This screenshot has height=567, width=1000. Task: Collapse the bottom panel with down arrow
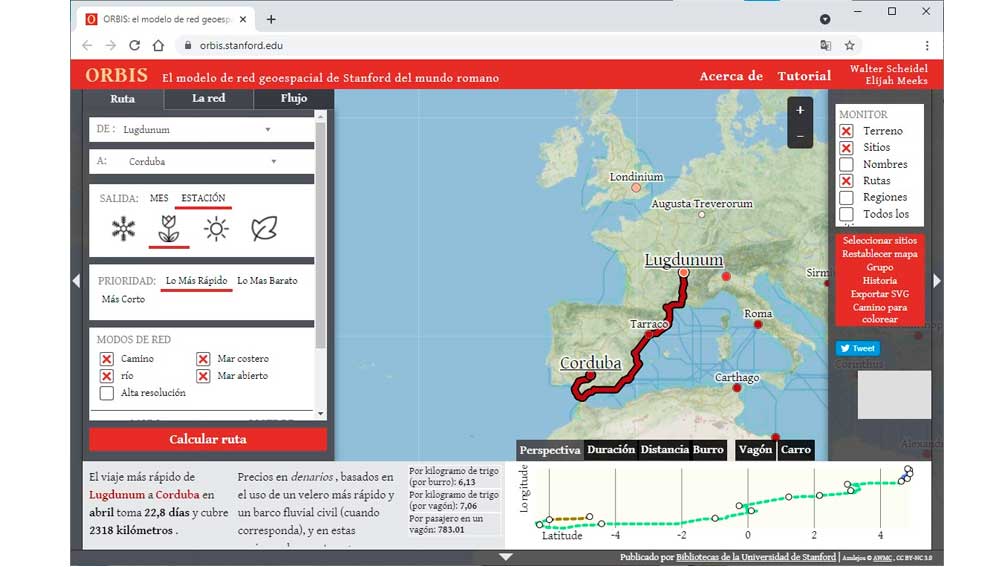[x=506, y=556]
